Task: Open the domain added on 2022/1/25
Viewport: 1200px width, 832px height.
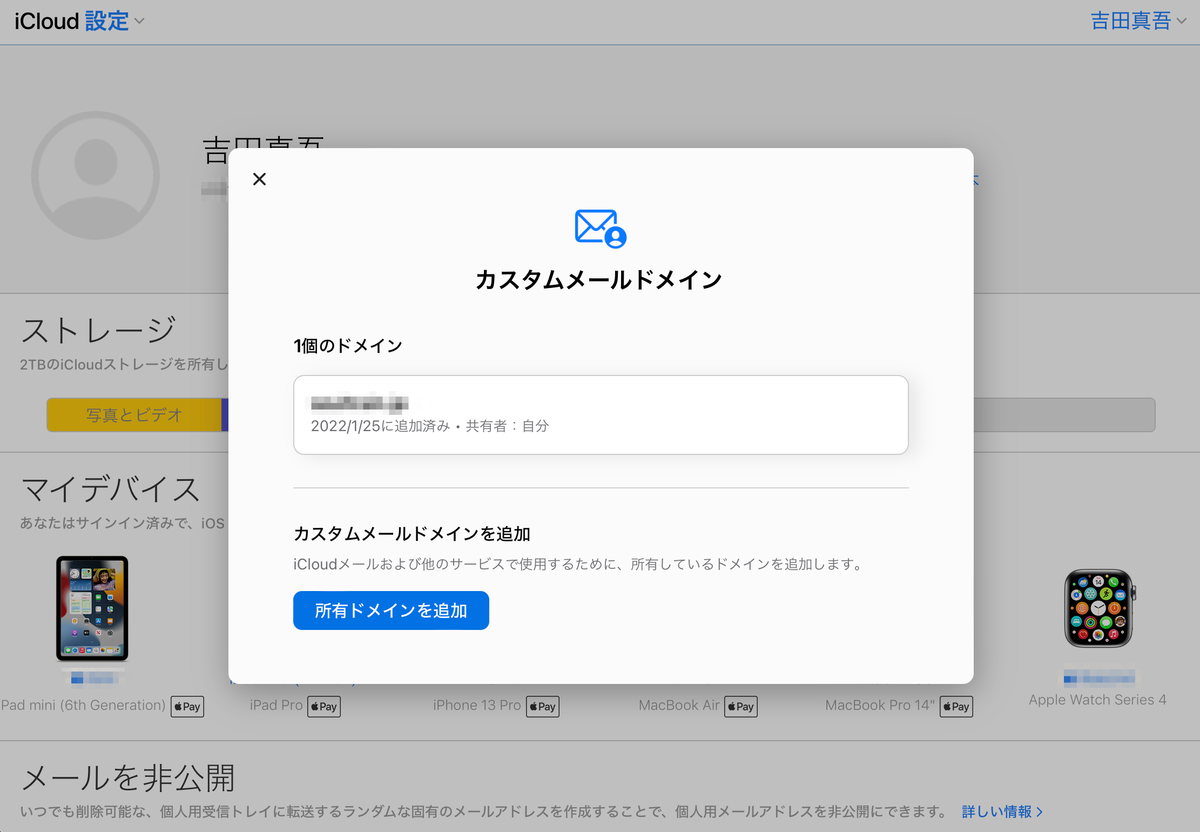Action: pos(600,415)
